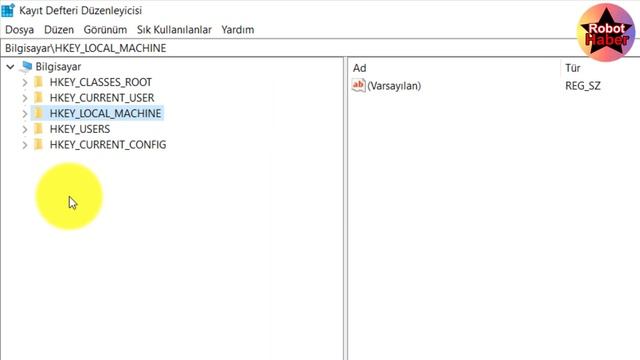Click the Bilgisayar computer icon
Screen dimensions: 640x360
coord(26,66)
